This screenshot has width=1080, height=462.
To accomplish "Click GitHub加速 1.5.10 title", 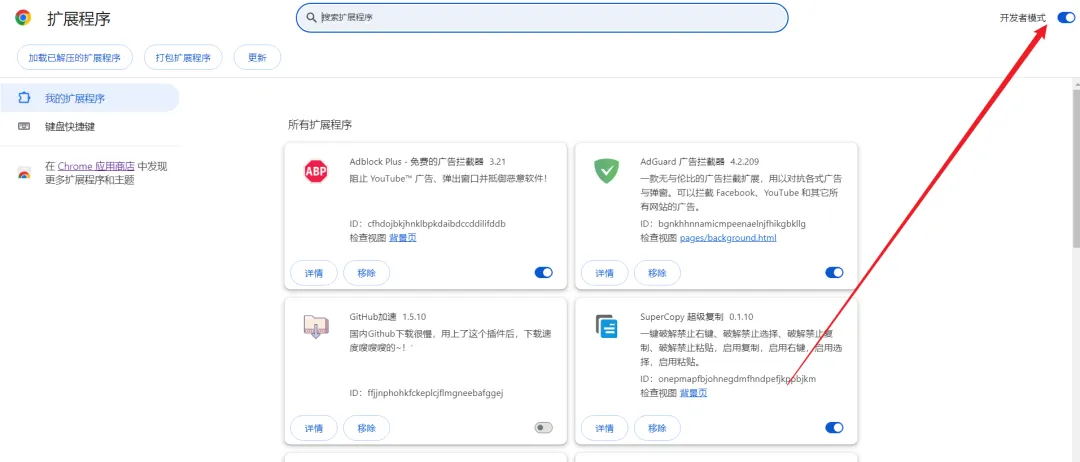I will [x=388, y=317].
